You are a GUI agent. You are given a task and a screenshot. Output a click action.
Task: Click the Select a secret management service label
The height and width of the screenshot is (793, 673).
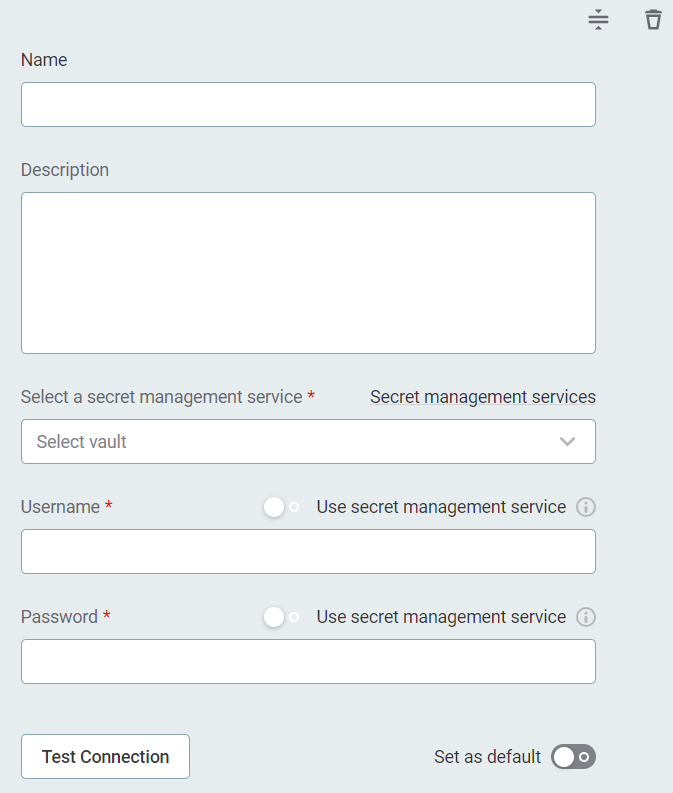click(161, 397)
